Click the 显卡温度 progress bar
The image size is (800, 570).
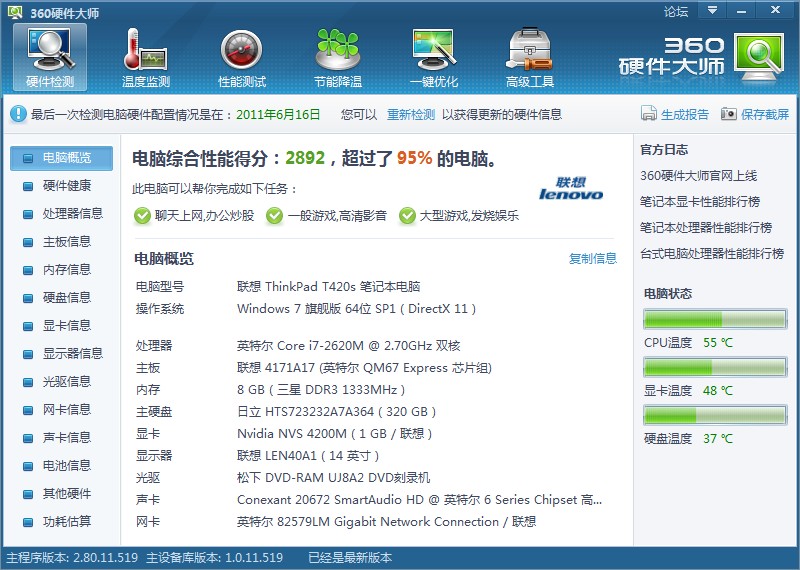[715, 367]
